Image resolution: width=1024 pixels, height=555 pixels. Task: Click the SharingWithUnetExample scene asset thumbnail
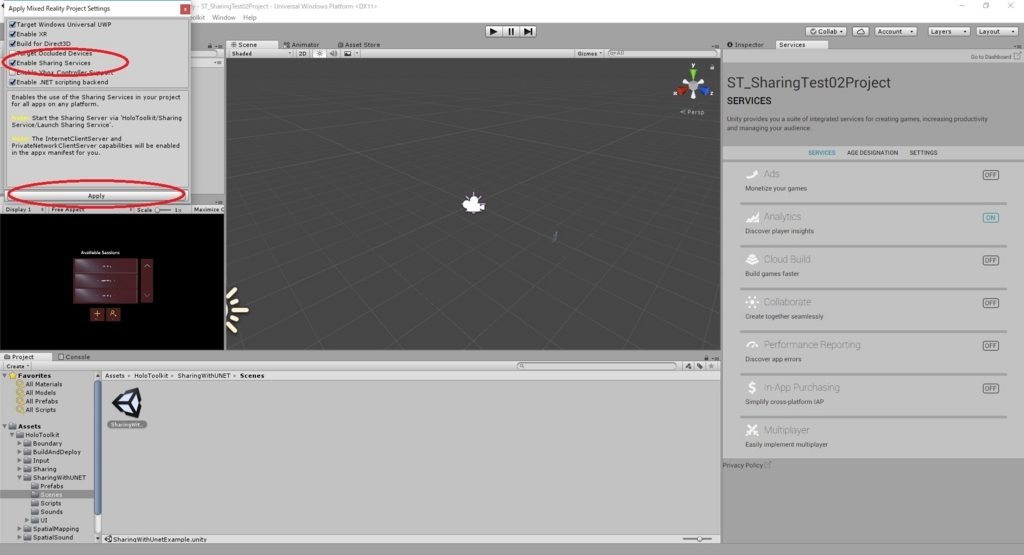[x=127, y=403]
